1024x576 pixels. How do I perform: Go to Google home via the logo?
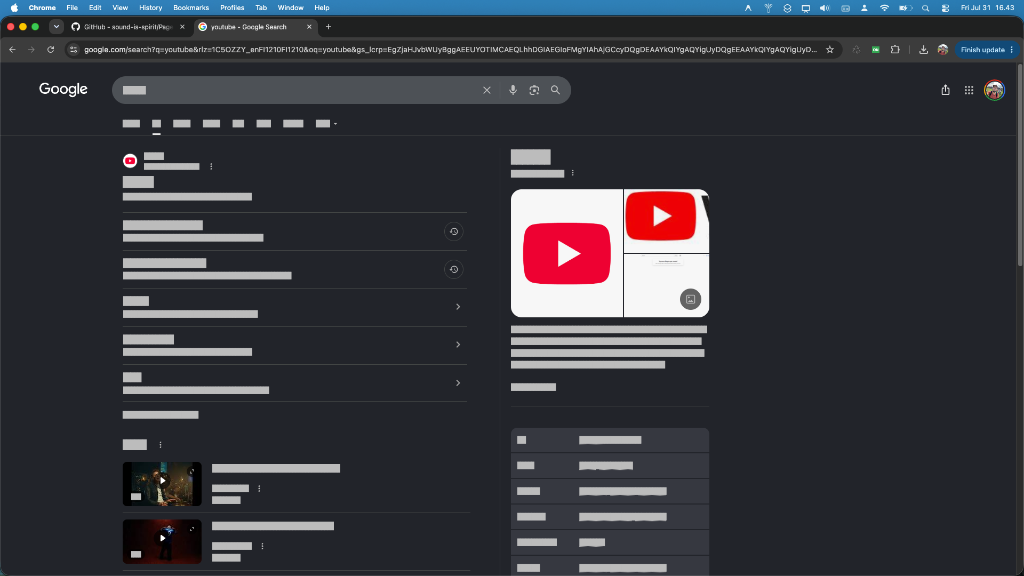pos(63,89)
